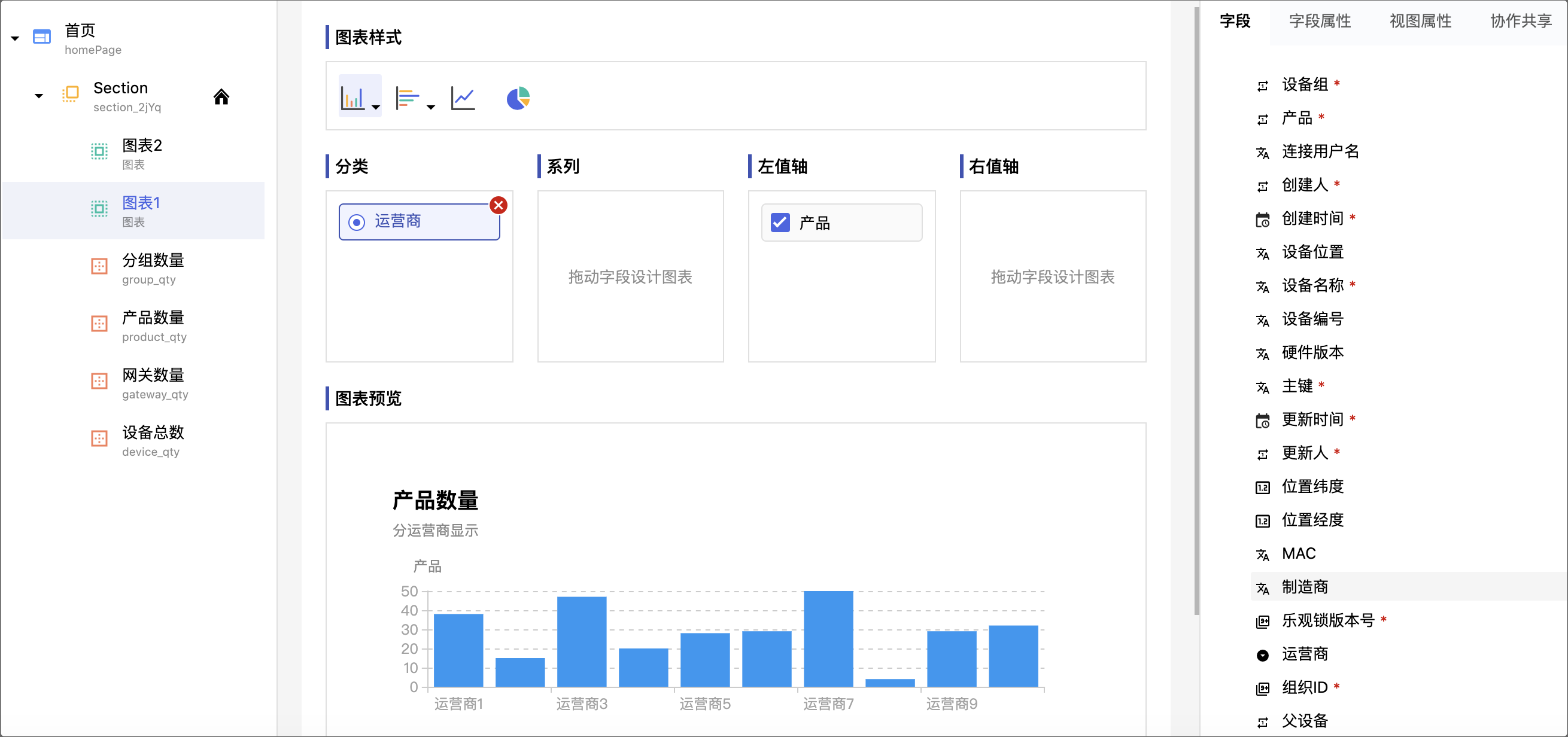Select the 创建人 field
Viewport: 1568px width, 737px height.
click(1305, 185)
